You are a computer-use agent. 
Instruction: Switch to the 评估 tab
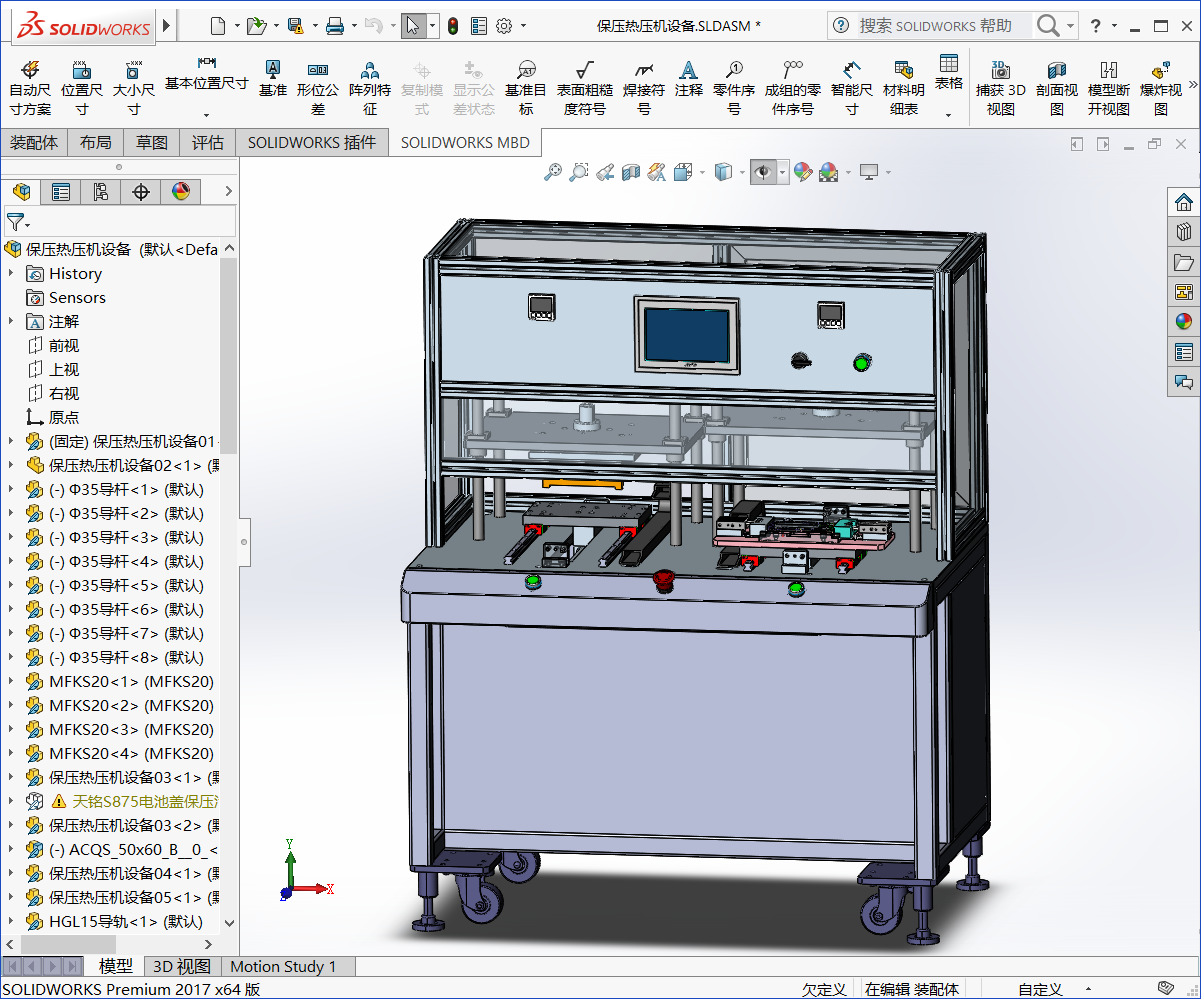(208, 143)
